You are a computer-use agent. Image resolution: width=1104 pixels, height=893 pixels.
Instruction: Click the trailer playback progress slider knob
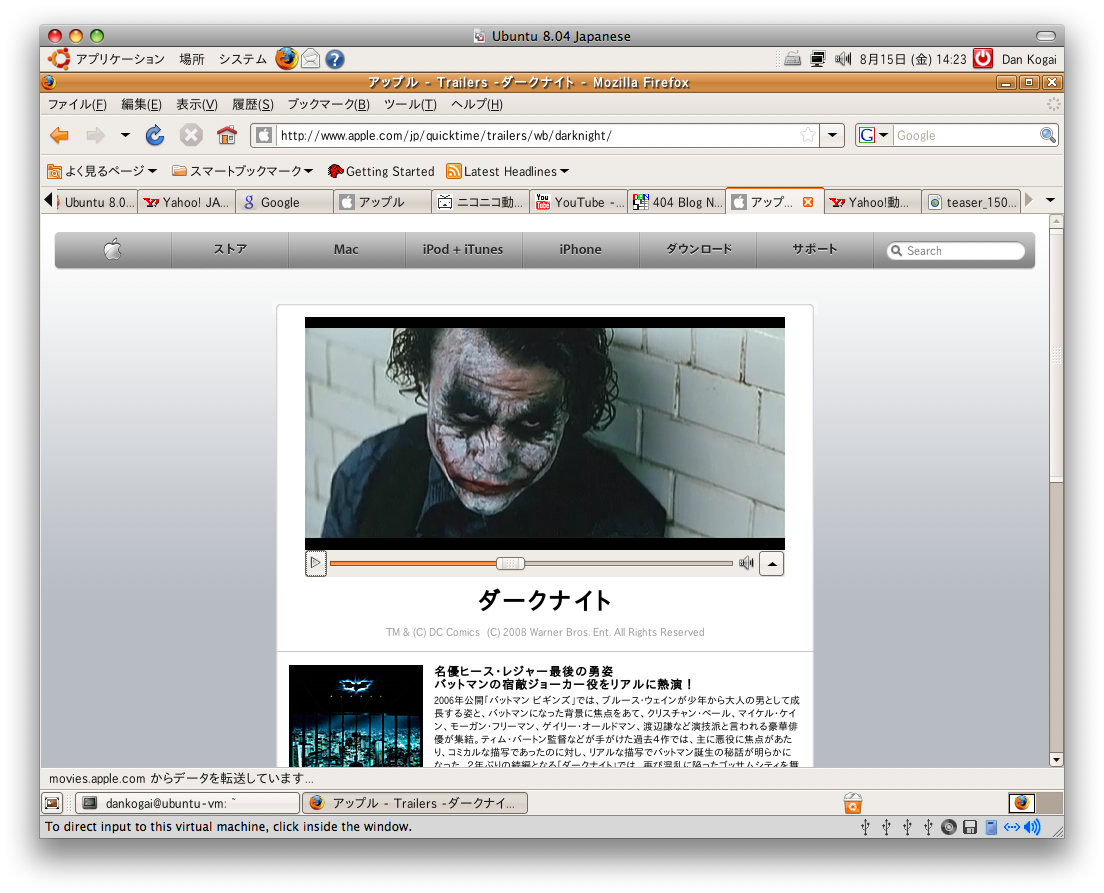pos(510,563)
